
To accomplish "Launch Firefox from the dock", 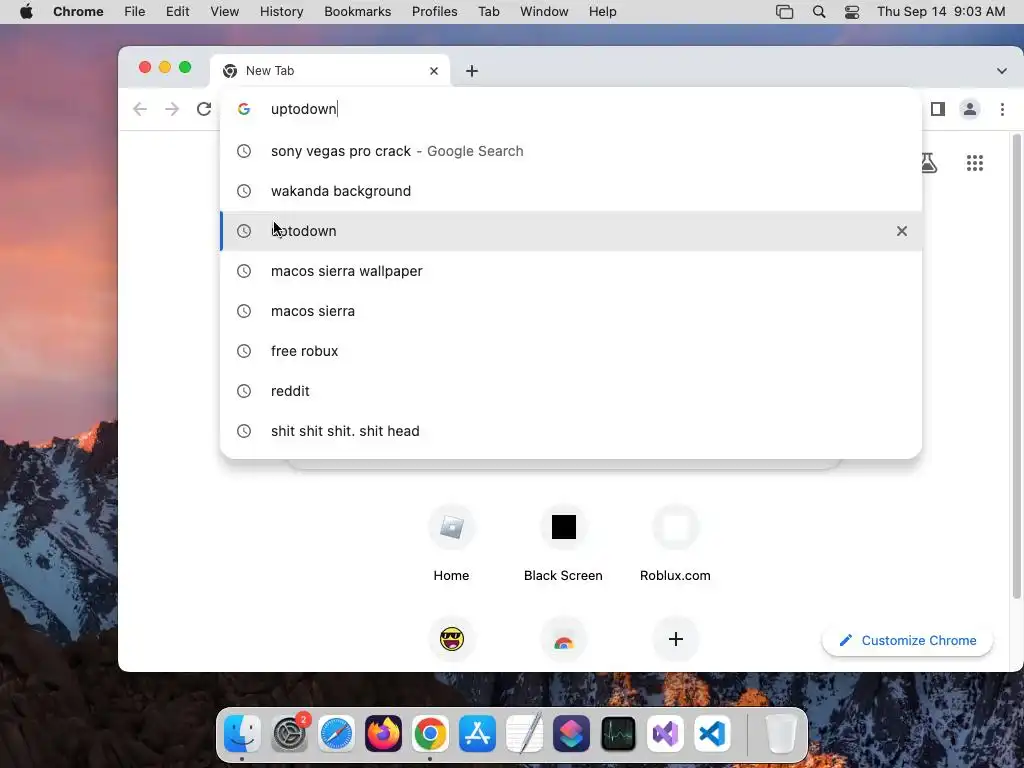I will 383,733.
